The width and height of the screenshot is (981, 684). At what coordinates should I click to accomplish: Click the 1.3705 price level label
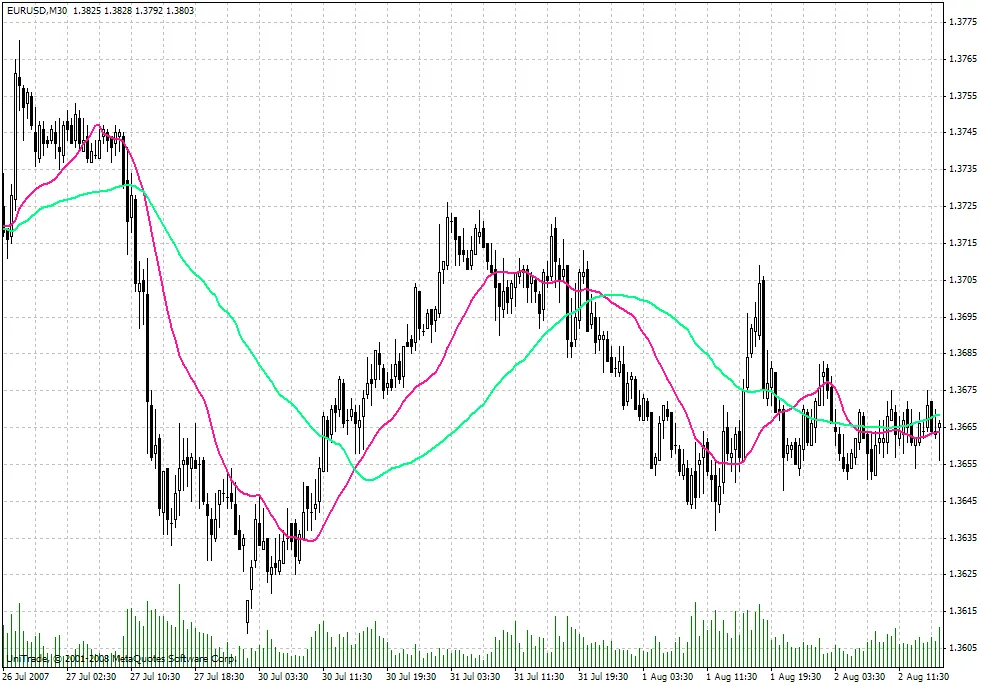[x=962, y=280]
